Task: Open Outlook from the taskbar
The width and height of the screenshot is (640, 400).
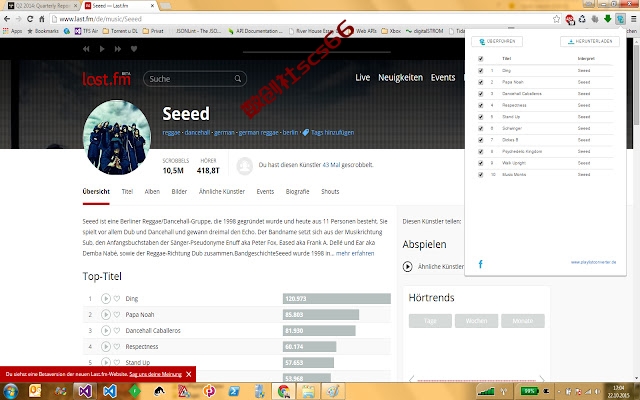Action: [35, 391]
